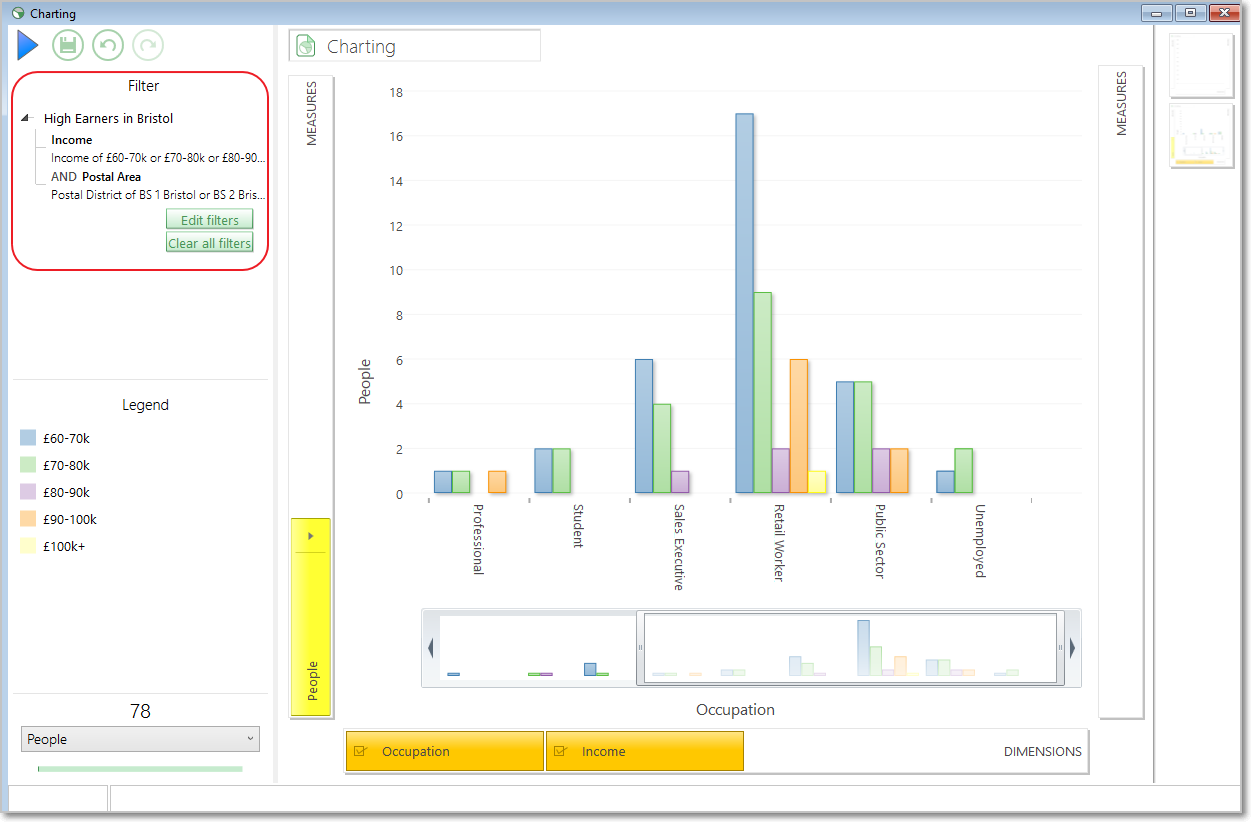Click the Legend heading
The width and height of the screenshot is (1251, 822).
point(145,405)
